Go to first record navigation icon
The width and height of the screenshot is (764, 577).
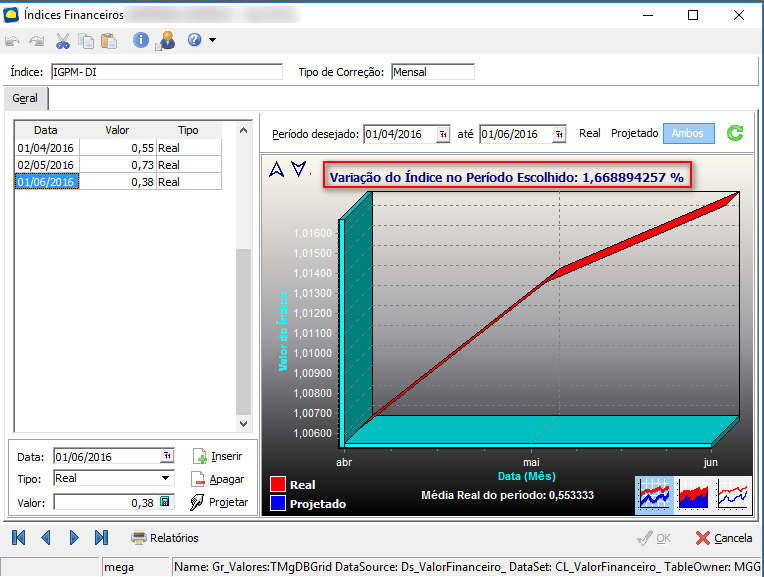(19, 538)
